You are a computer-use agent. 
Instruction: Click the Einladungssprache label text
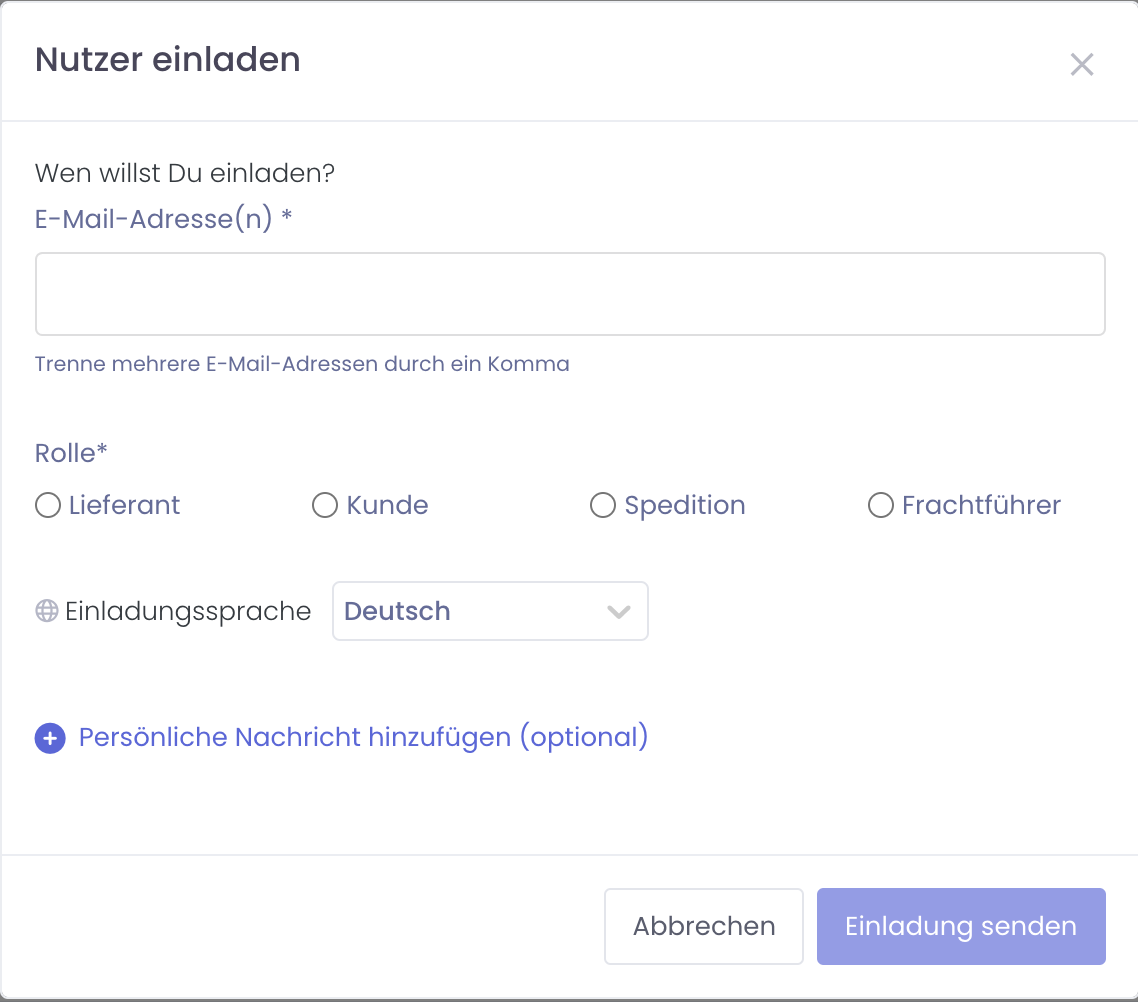pos(188,611)
